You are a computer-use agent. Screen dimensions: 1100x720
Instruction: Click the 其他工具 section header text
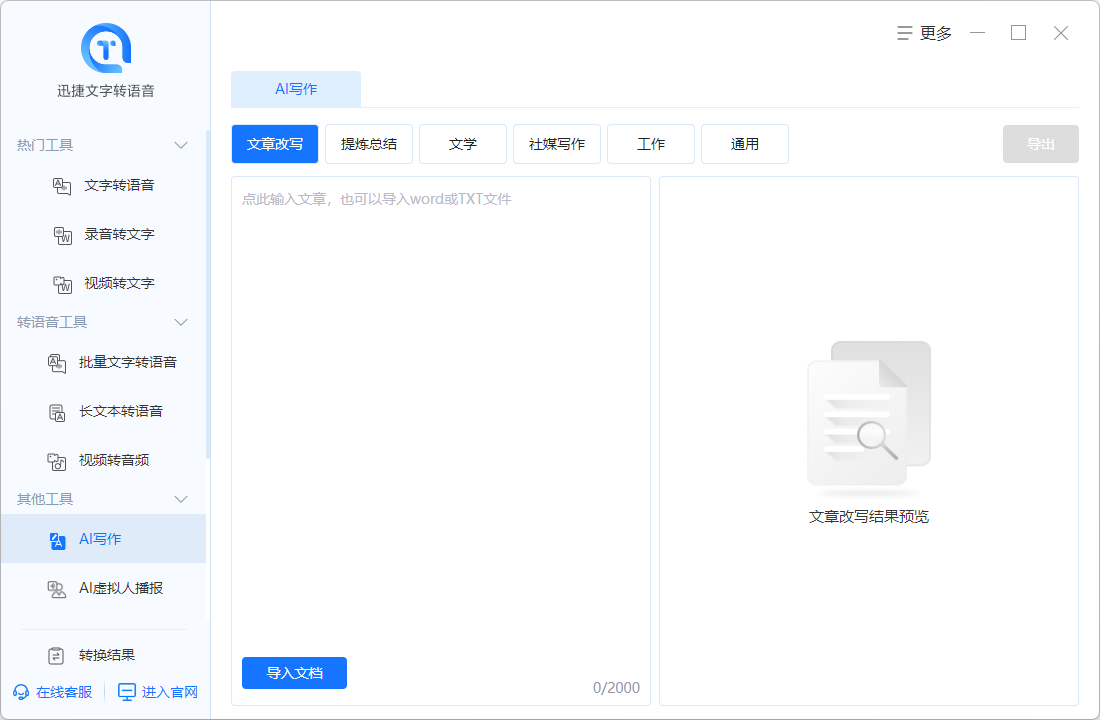point(45,499)
